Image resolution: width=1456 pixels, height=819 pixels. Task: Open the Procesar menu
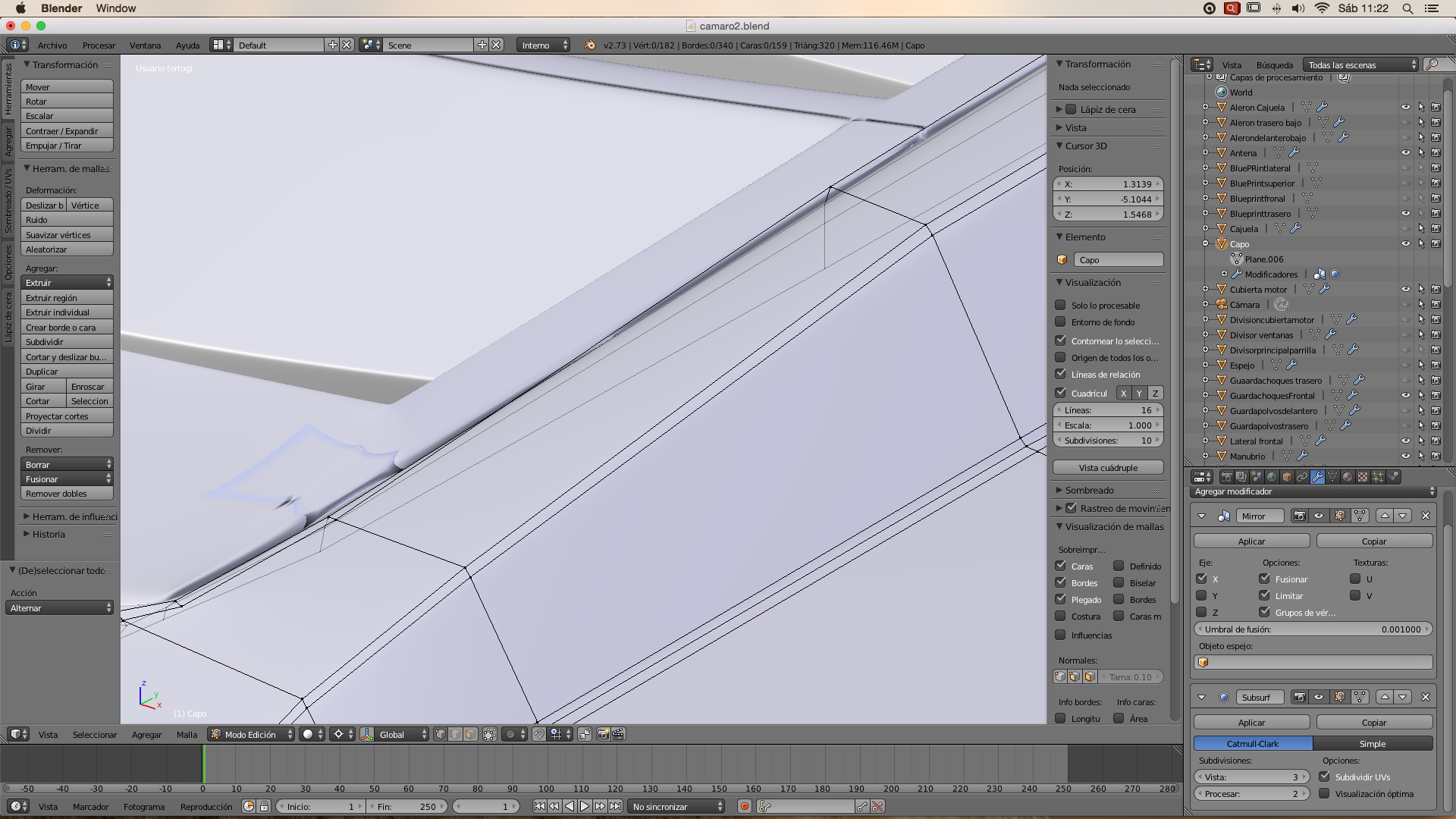pos(99,45)
